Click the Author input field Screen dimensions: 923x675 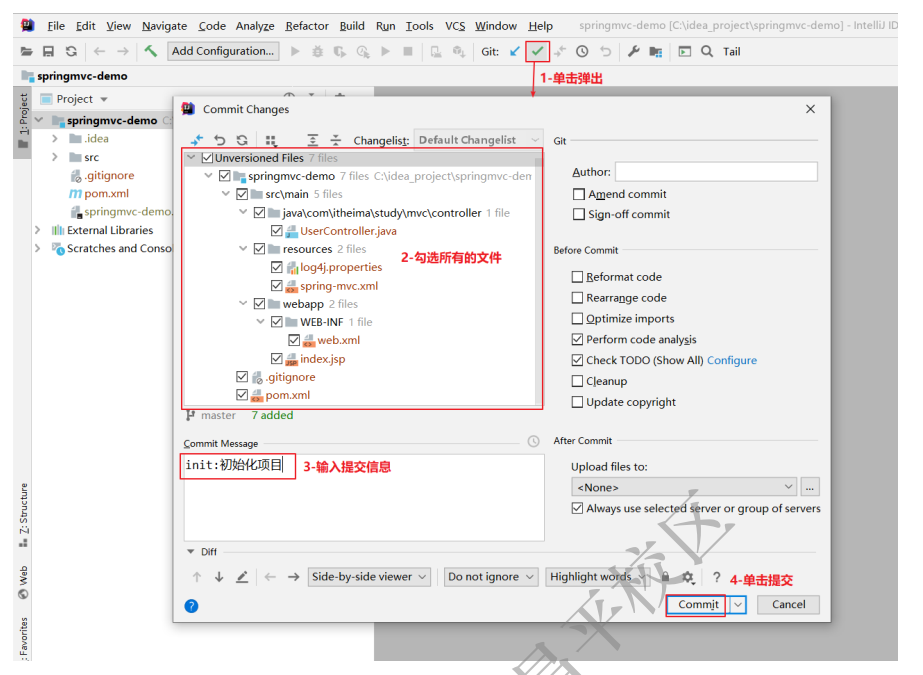point(716,172)
